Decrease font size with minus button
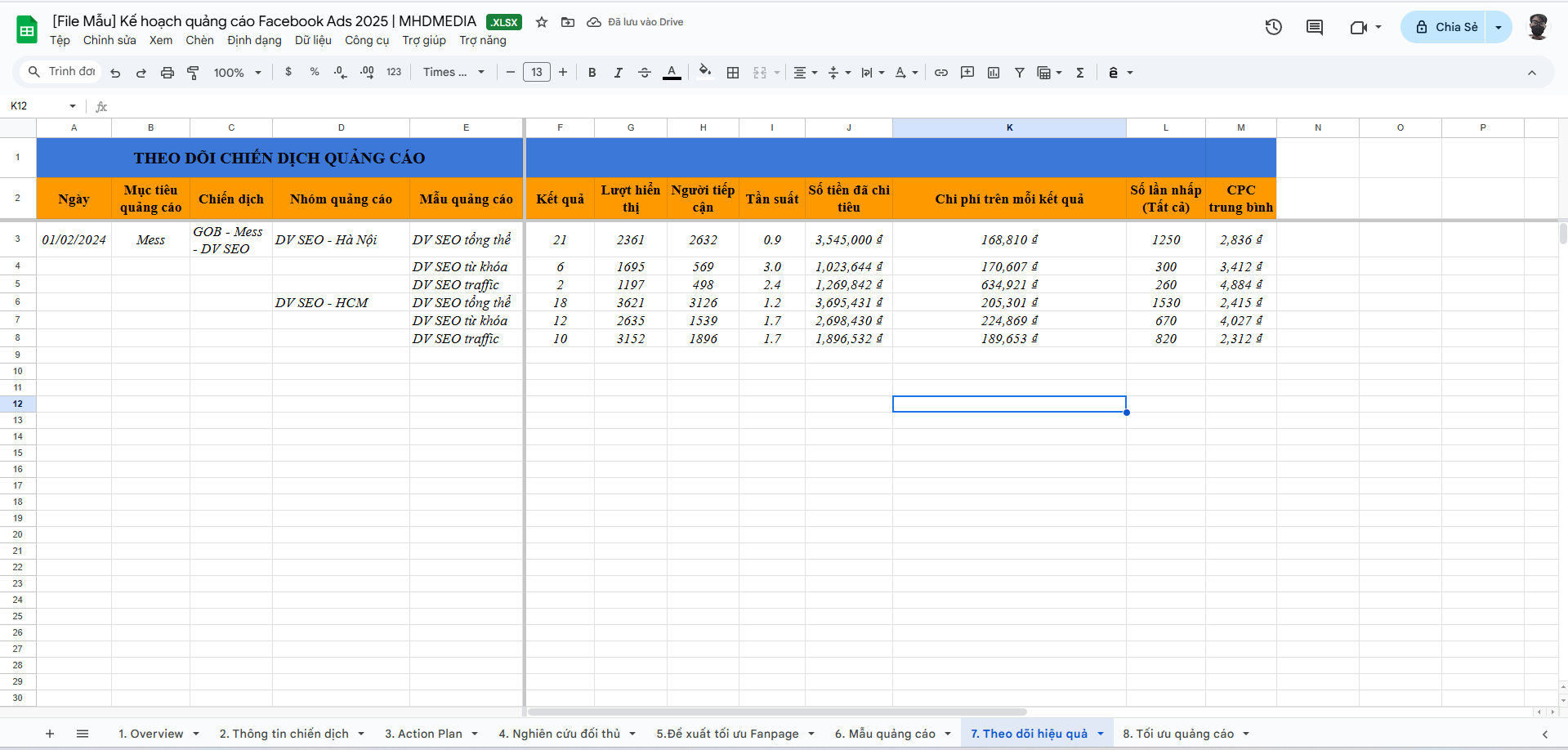 (x=511, y=73)
